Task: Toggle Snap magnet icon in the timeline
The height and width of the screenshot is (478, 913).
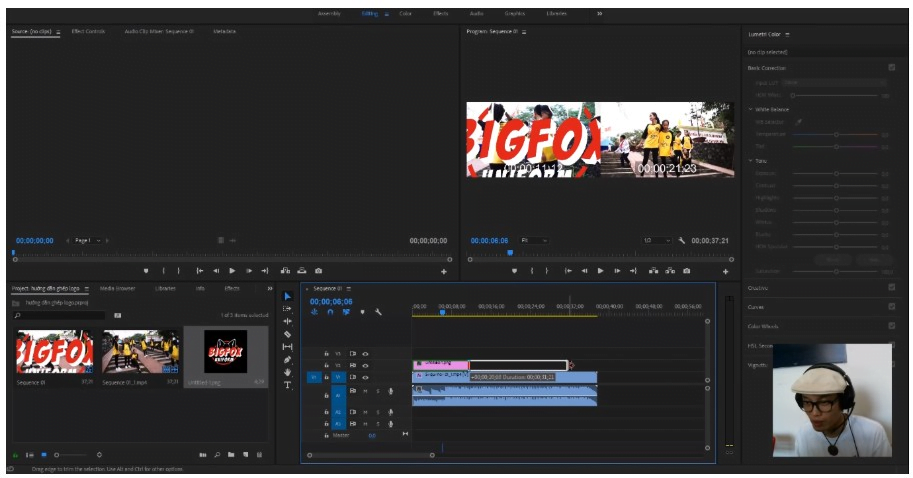Action: [x=330, y=312]
